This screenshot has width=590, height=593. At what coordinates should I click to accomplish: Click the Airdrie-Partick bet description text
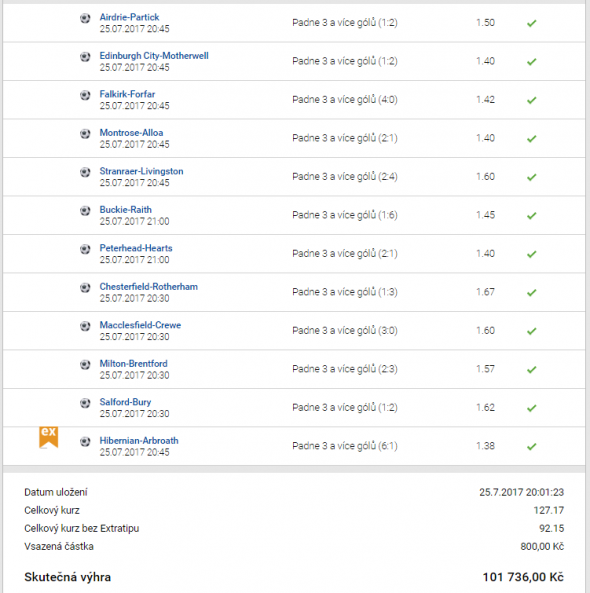coord(345,23)
